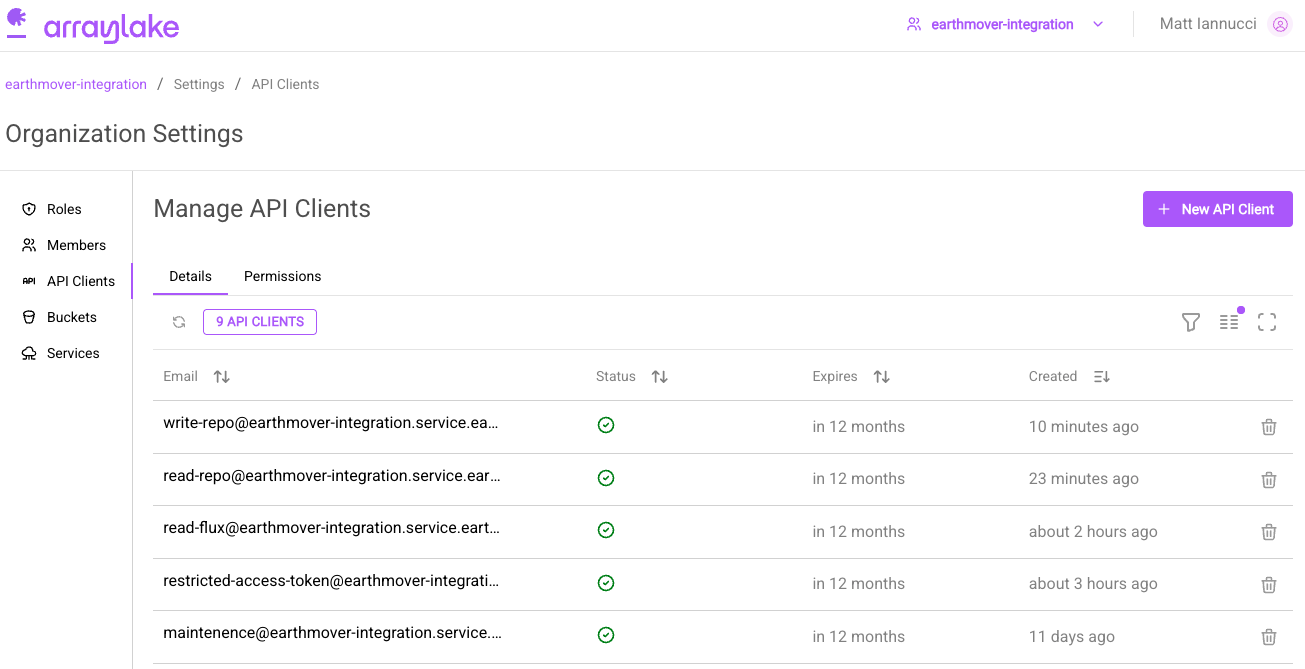1305x669 pixels.
Task: Sort by Expires column arrows
Action: click(881, 377)
